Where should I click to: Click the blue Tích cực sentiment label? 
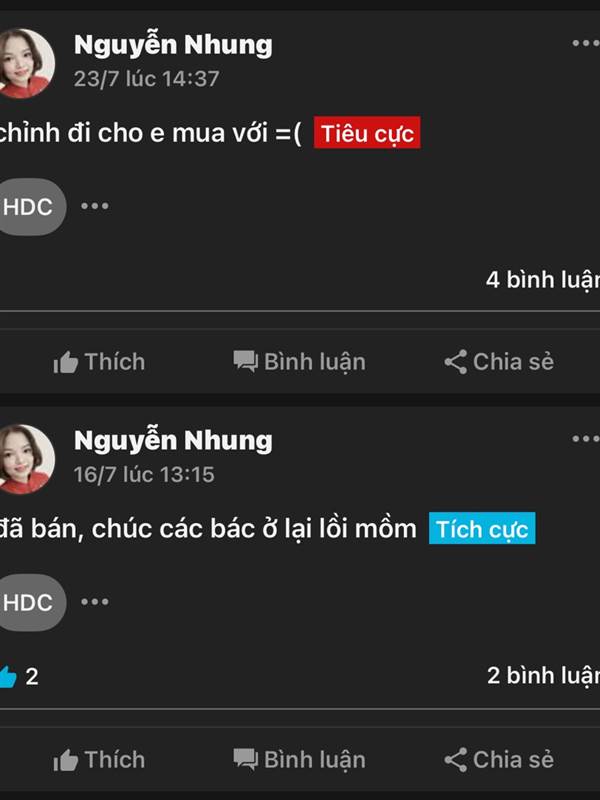482,528
